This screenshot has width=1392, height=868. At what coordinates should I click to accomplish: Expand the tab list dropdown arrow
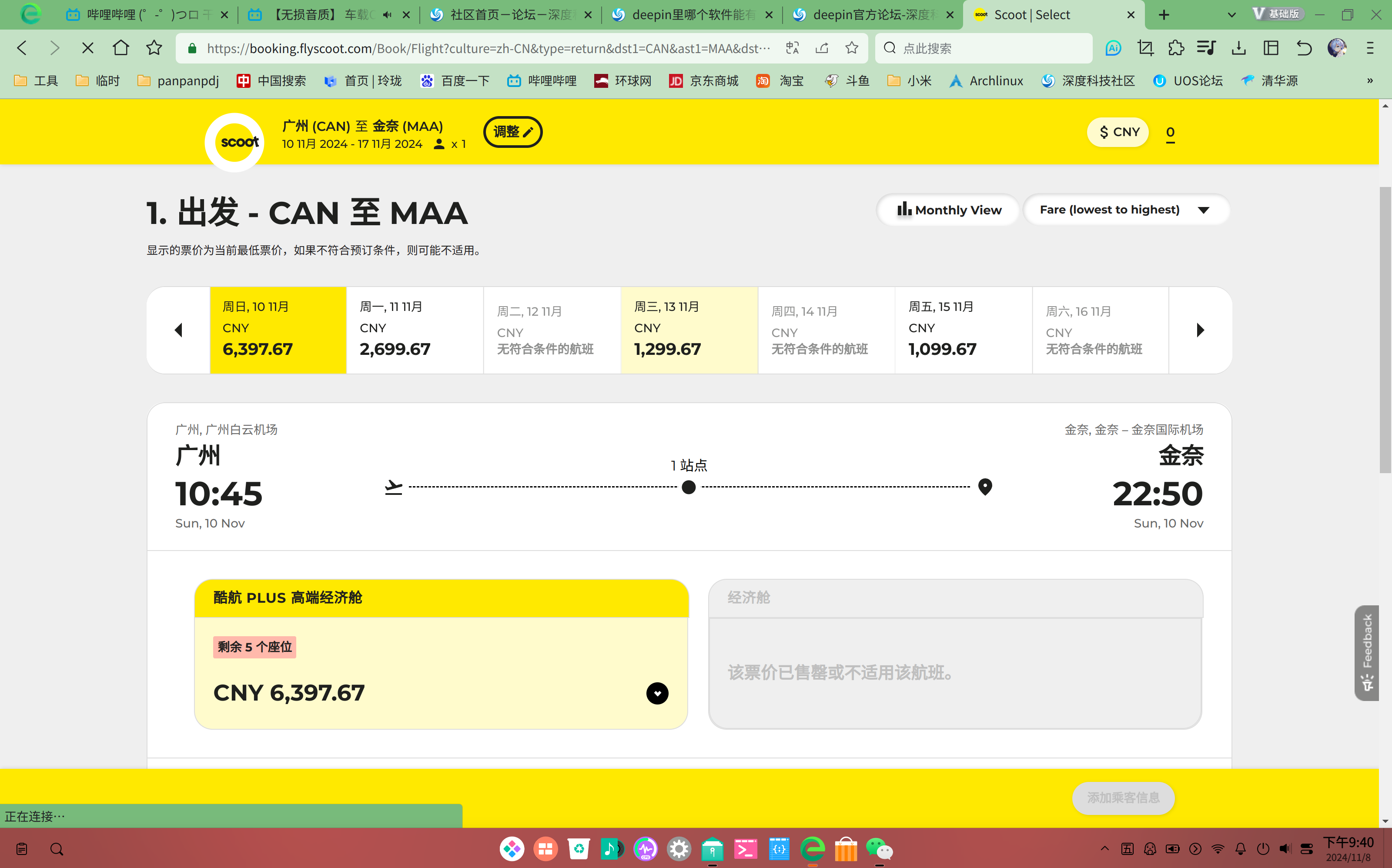[x=1231, y=15]
